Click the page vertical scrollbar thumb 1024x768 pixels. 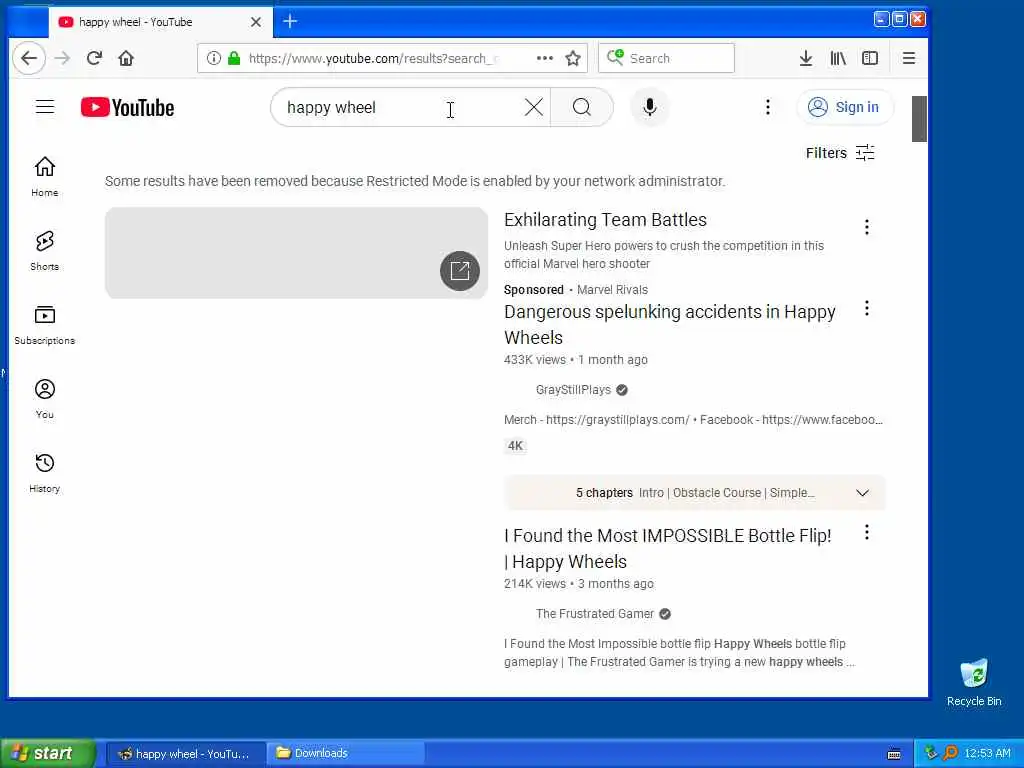point(919,119)
